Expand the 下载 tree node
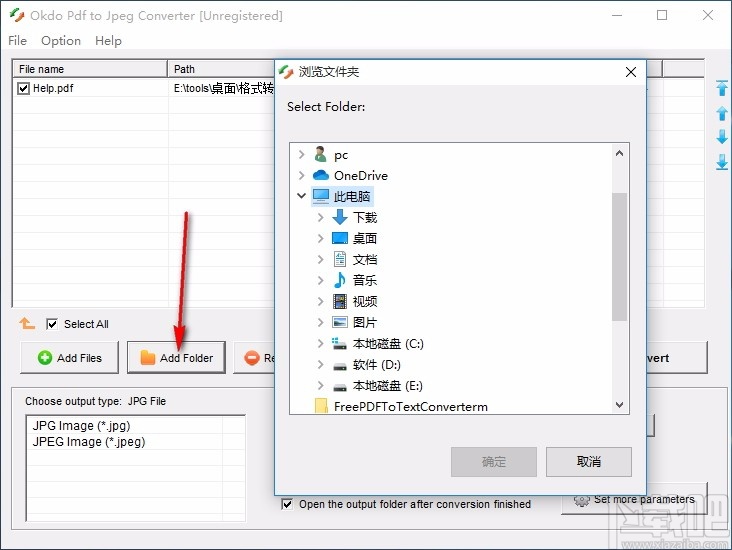Screen dimensions: 732x550 320,217
